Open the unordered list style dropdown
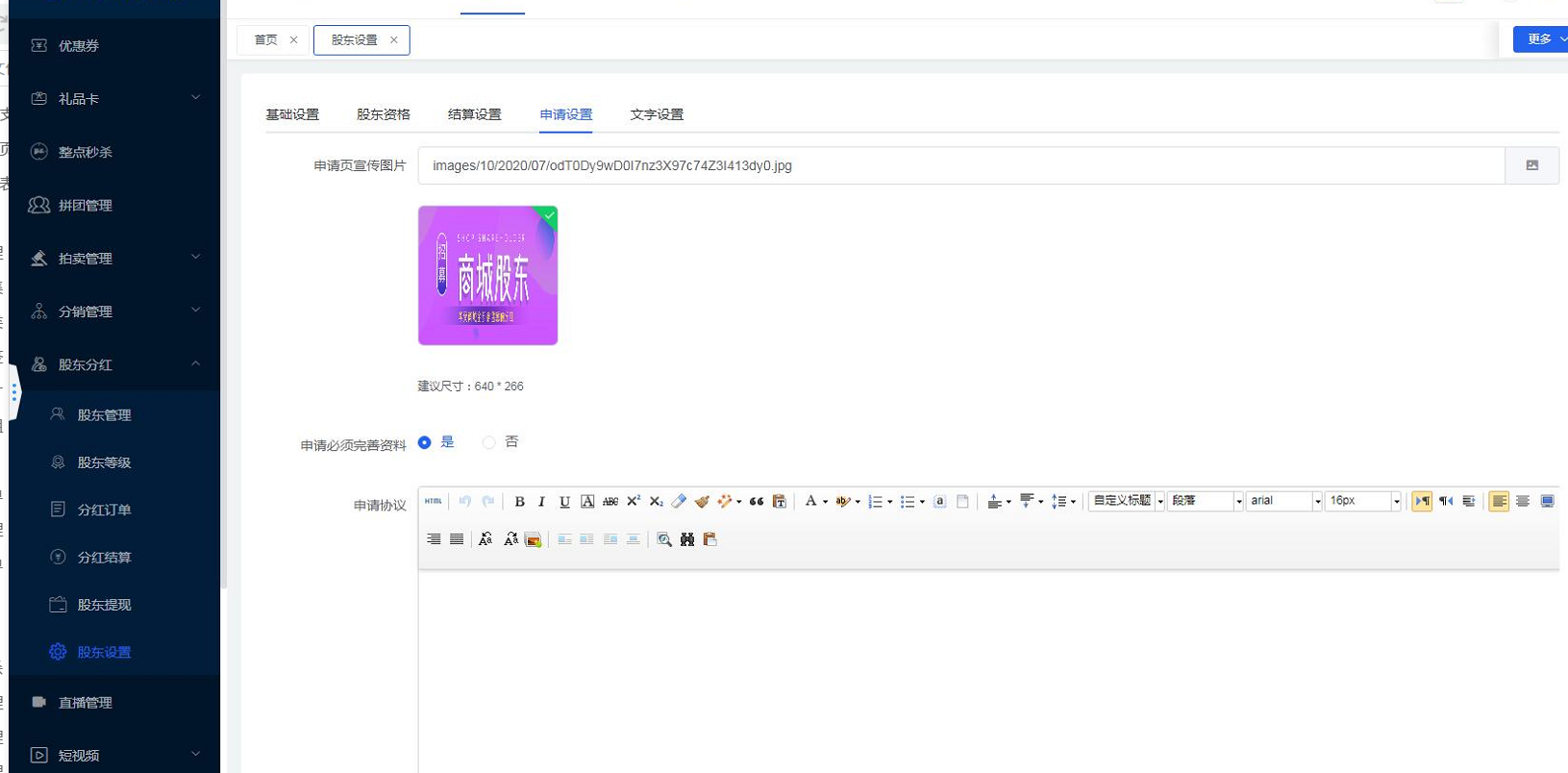Viewport: 1568px width, 773px height. (x=922, y=502)
